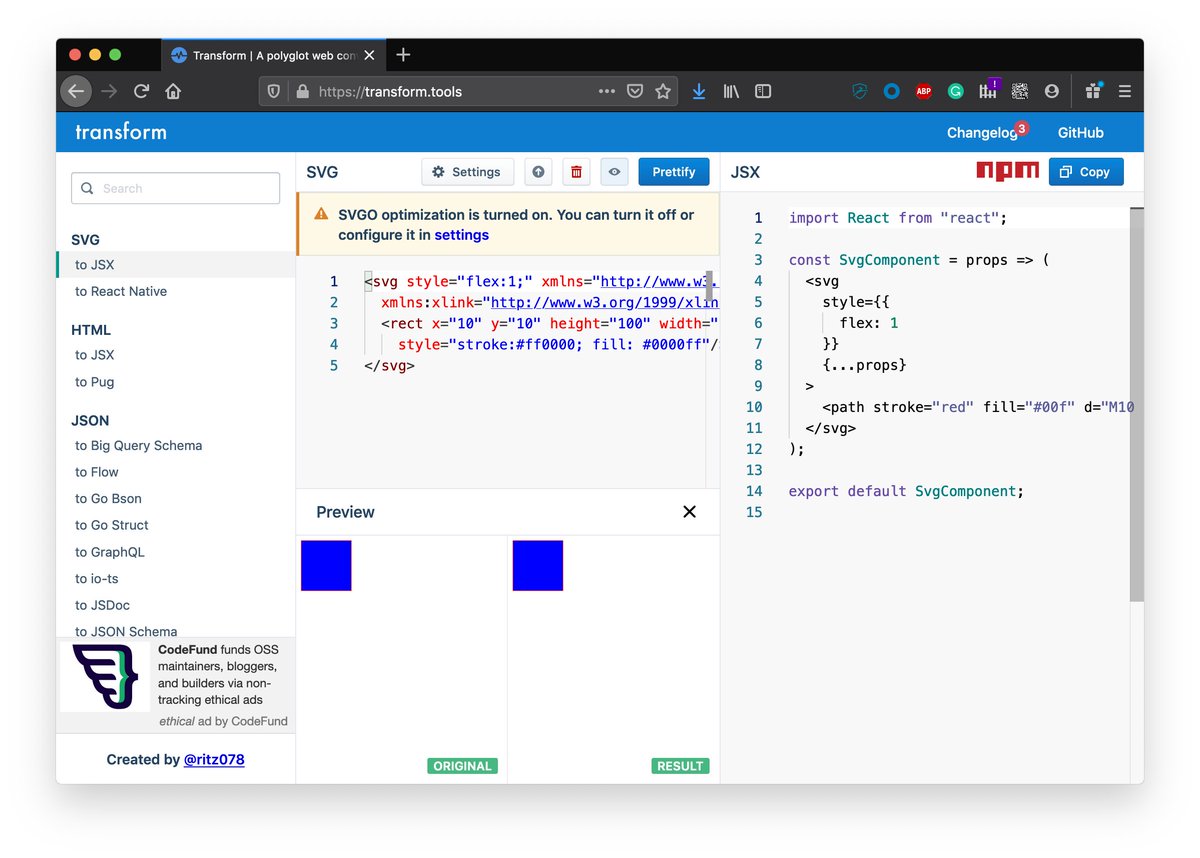Reload the transform.tools page

point(141,91)
